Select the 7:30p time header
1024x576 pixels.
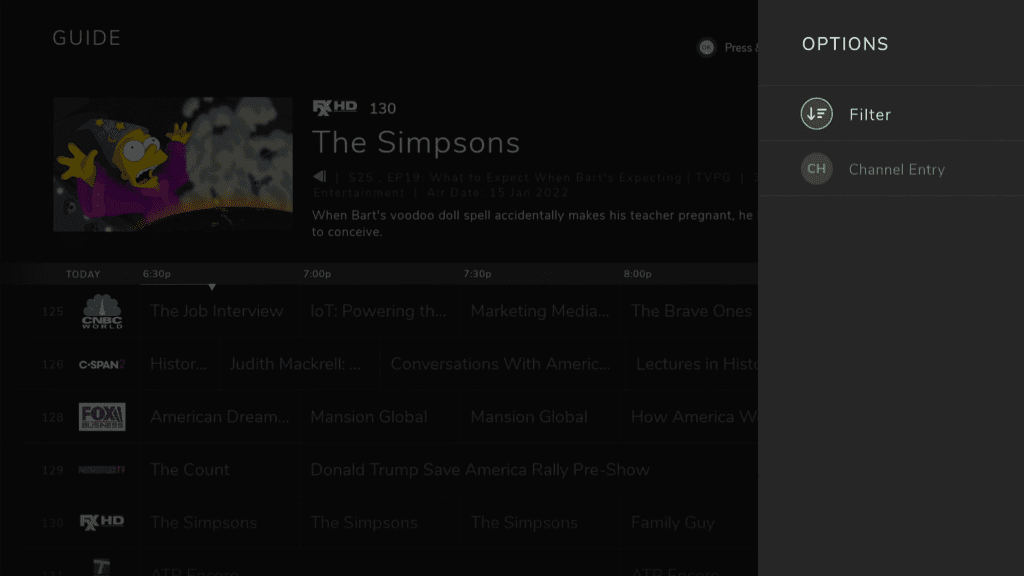click(x=477, y=274)
